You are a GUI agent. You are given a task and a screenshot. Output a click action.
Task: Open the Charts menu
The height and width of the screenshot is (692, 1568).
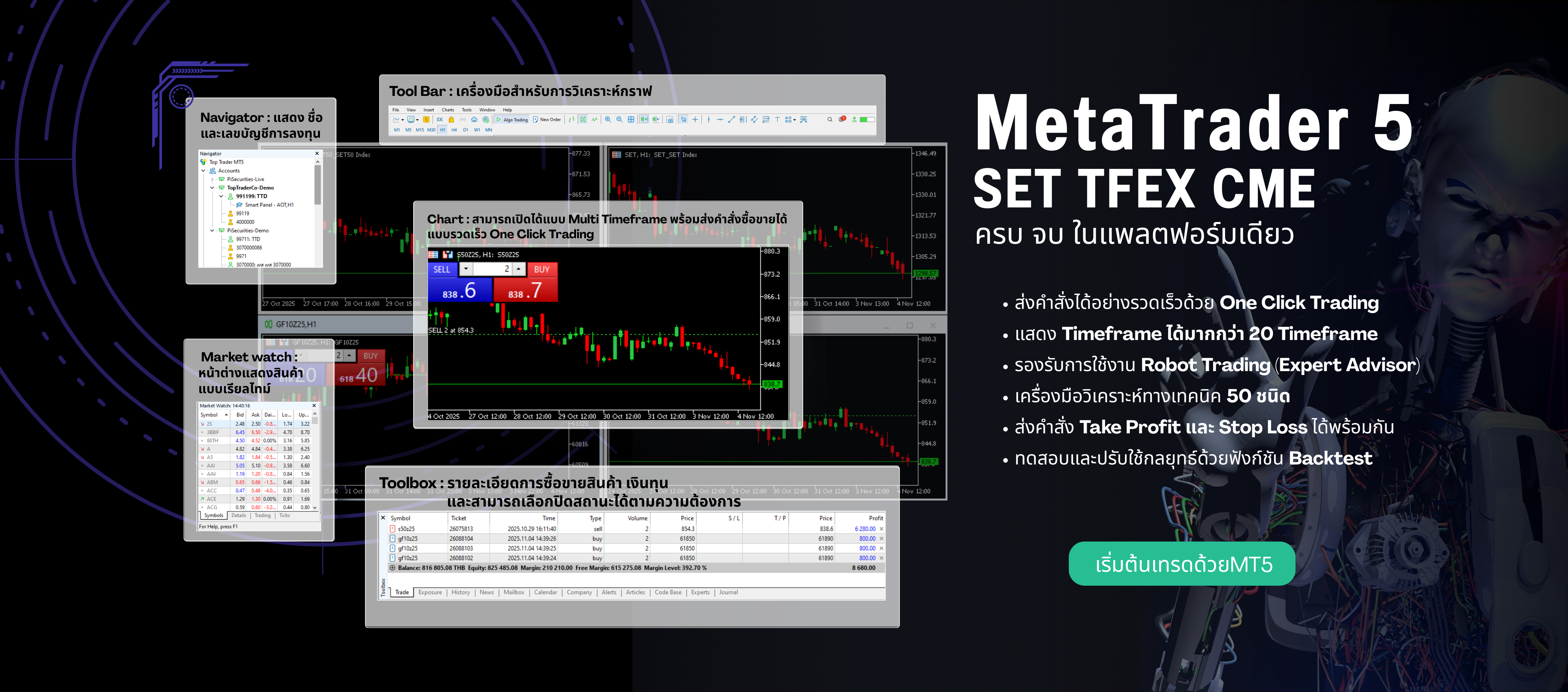pyautogui.click(x=448, y=110)
